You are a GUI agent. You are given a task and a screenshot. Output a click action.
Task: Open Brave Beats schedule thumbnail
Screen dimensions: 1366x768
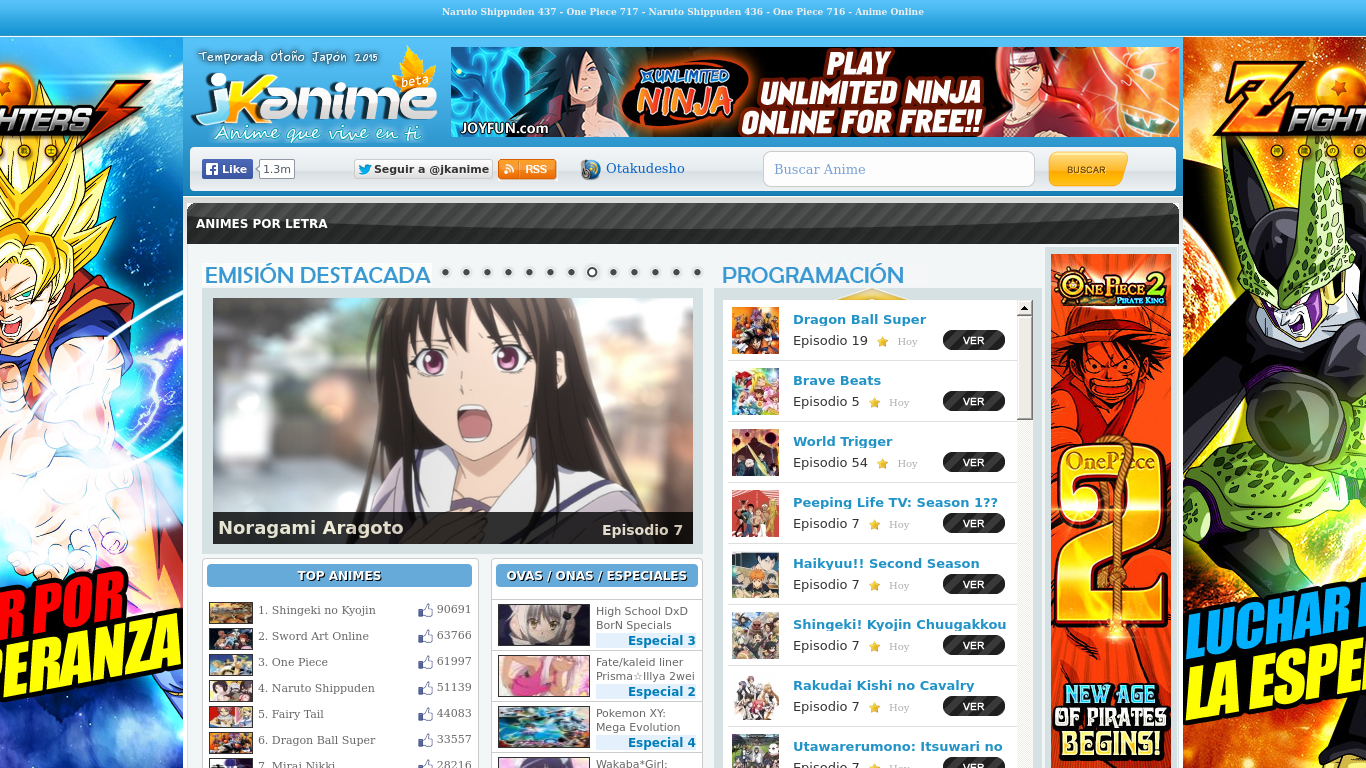click(755, 392)
